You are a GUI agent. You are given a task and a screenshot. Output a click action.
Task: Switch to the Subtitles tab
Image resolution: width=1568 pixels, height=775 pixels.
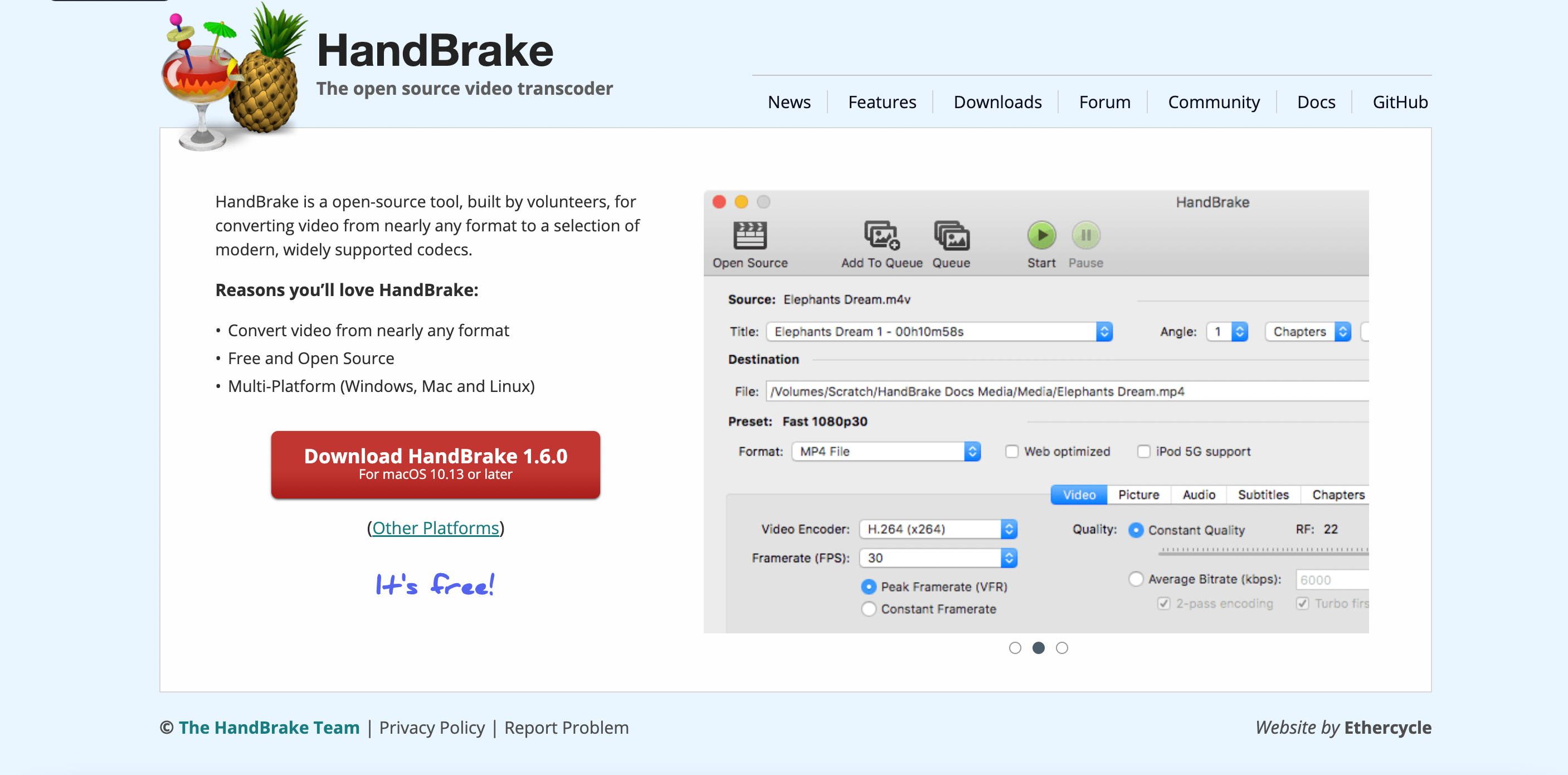coord(1263,495)
